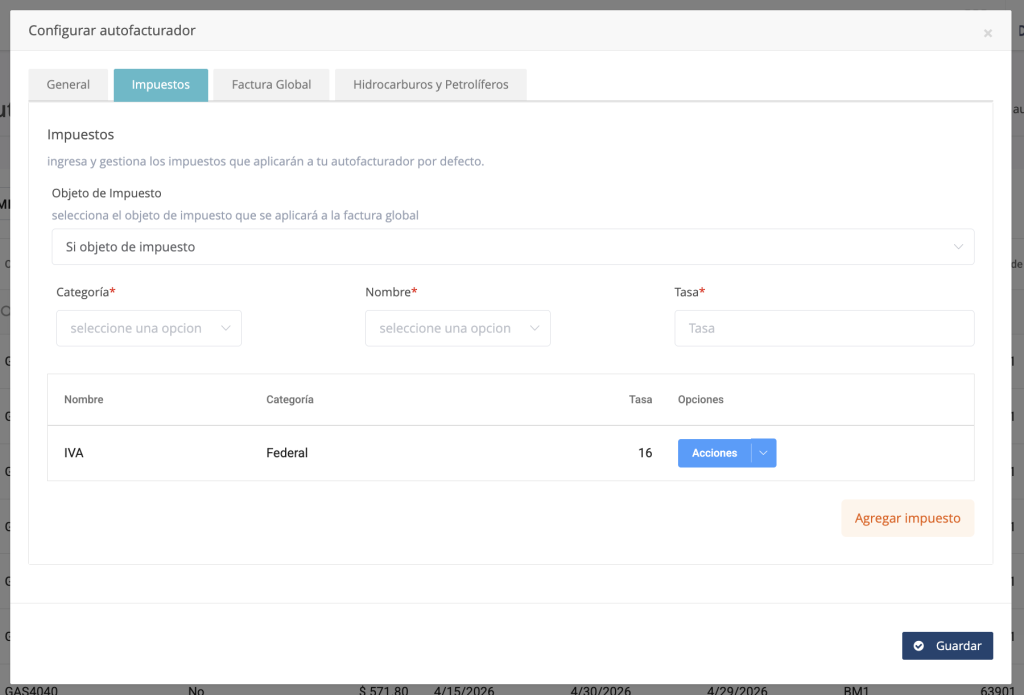Close the Configurar autofacturador dialog
The width and height of the screenshot is (1024, 695).
(987, 33)
